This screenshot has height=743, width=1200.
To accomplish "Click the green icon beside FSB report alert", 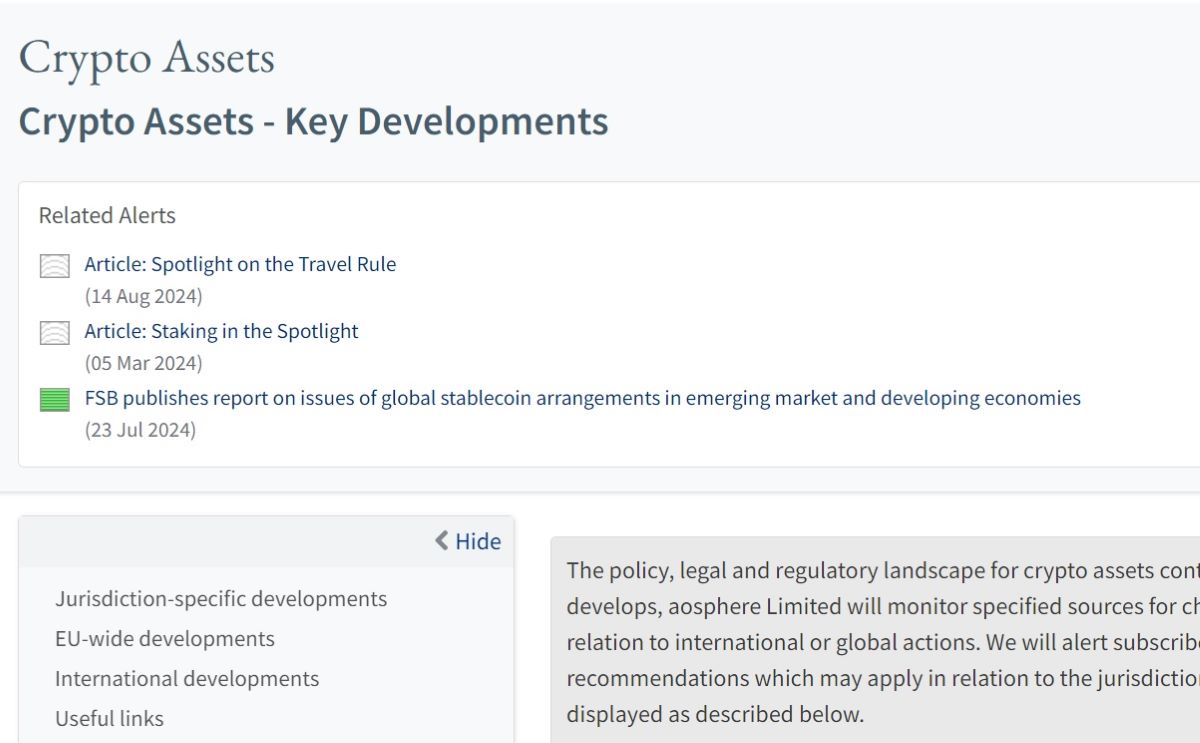I will pyautogui.click(x=54, y=400).
